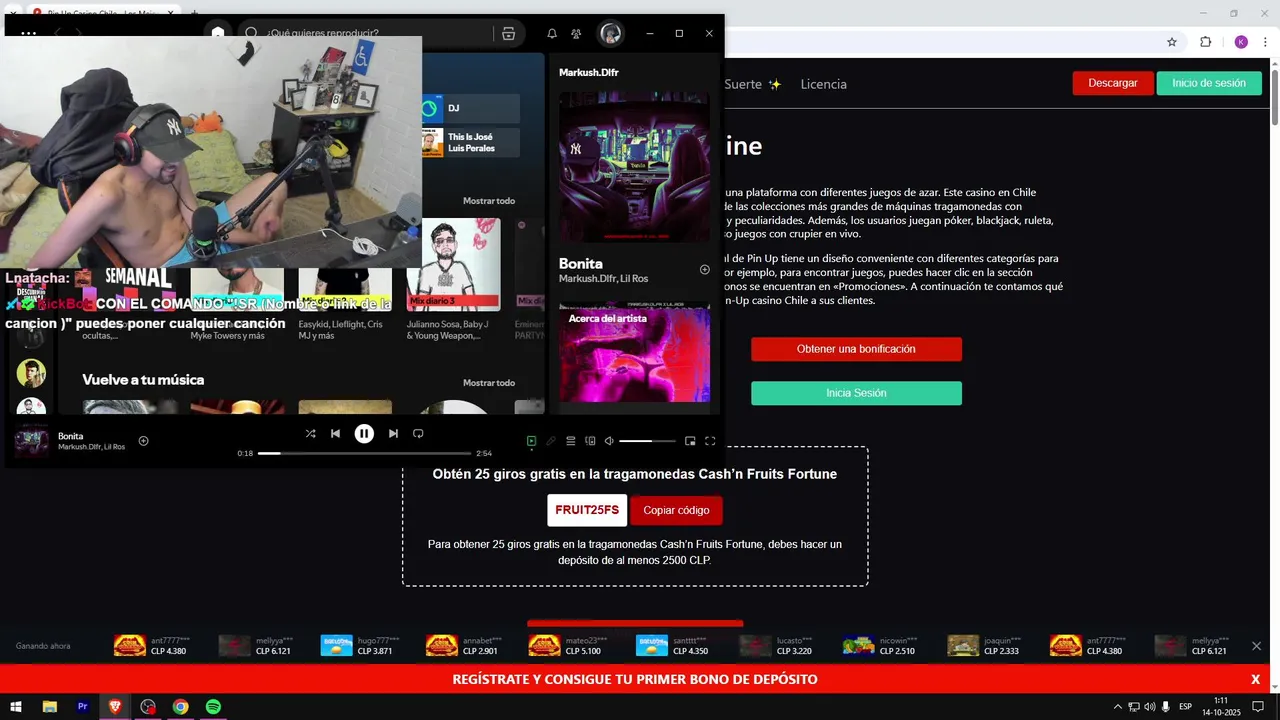Click santttt winner CLP 4.350 entry

672,645
